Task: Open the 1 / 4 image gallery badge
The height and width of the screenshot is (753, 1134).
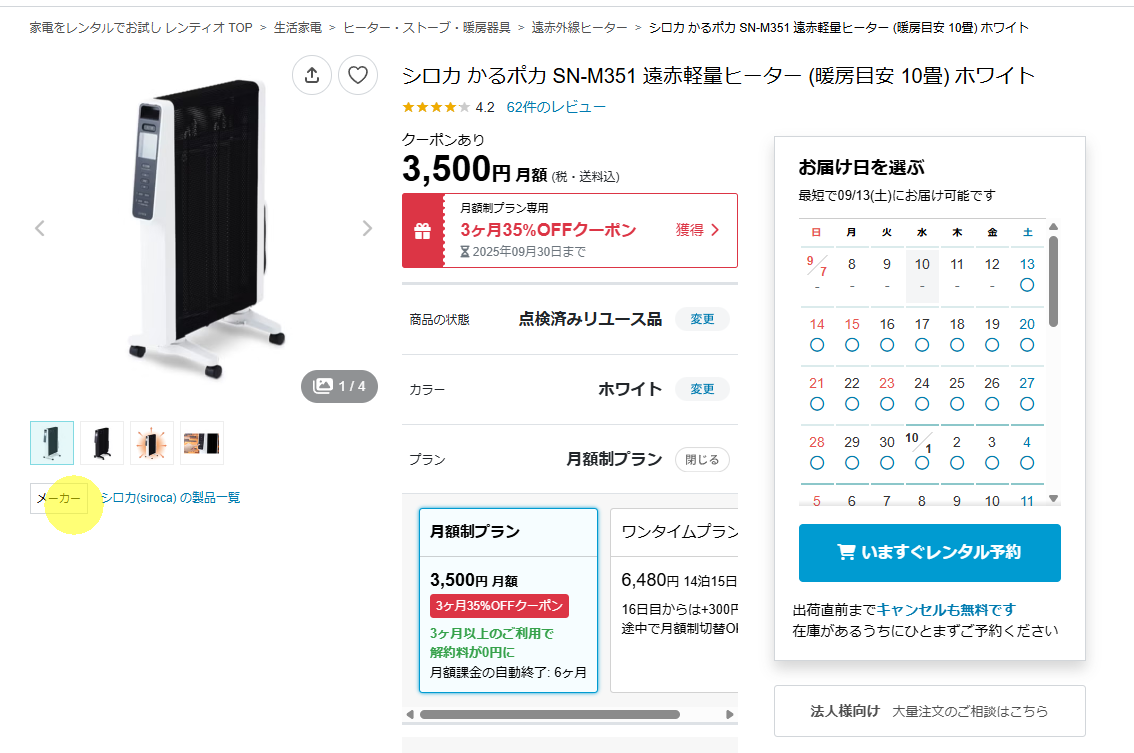Action: pyautogui.click(x=339, y=386)
